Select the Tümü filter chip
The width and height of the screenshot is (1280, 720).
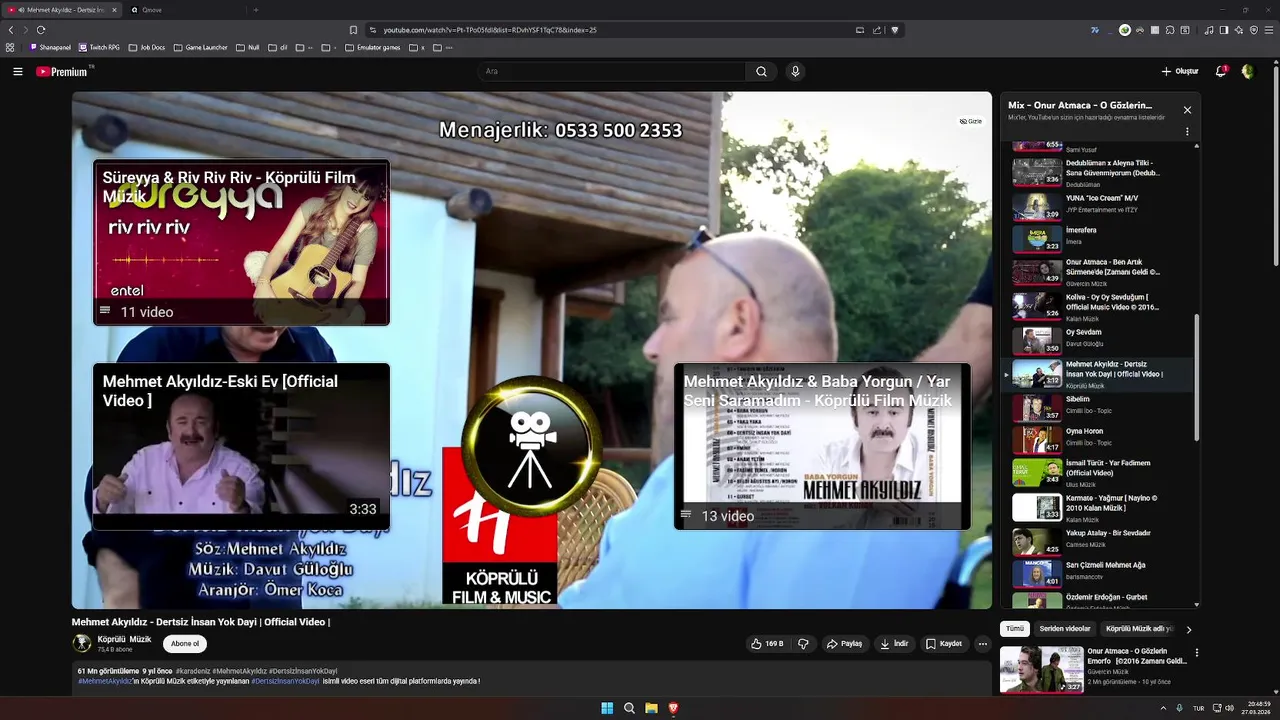[x=1015, y=629]
